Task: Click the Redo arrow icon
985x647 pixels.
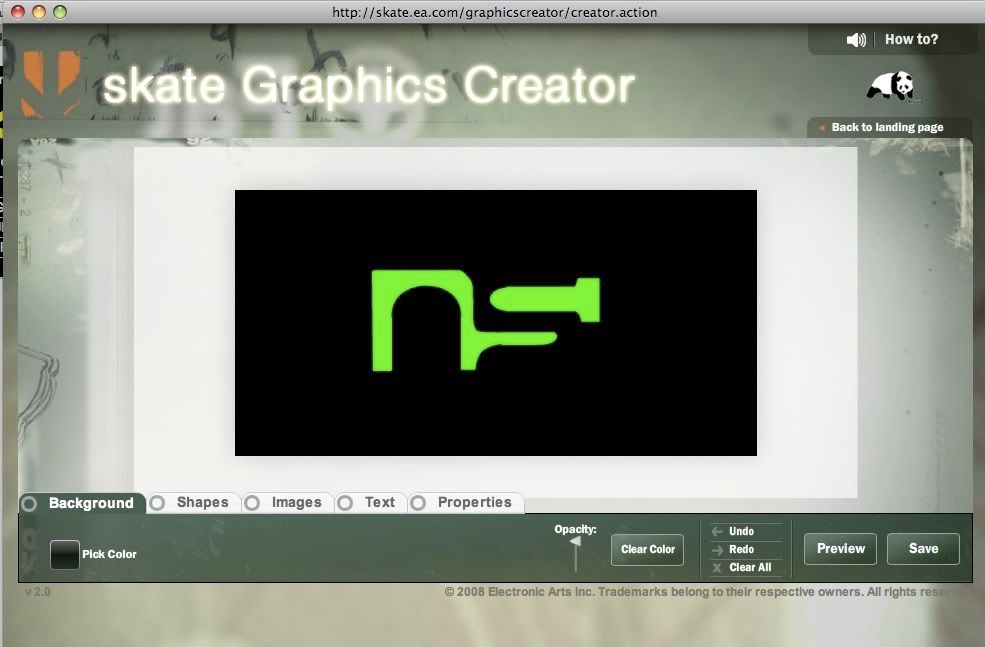Action: [x=717, y=550]
